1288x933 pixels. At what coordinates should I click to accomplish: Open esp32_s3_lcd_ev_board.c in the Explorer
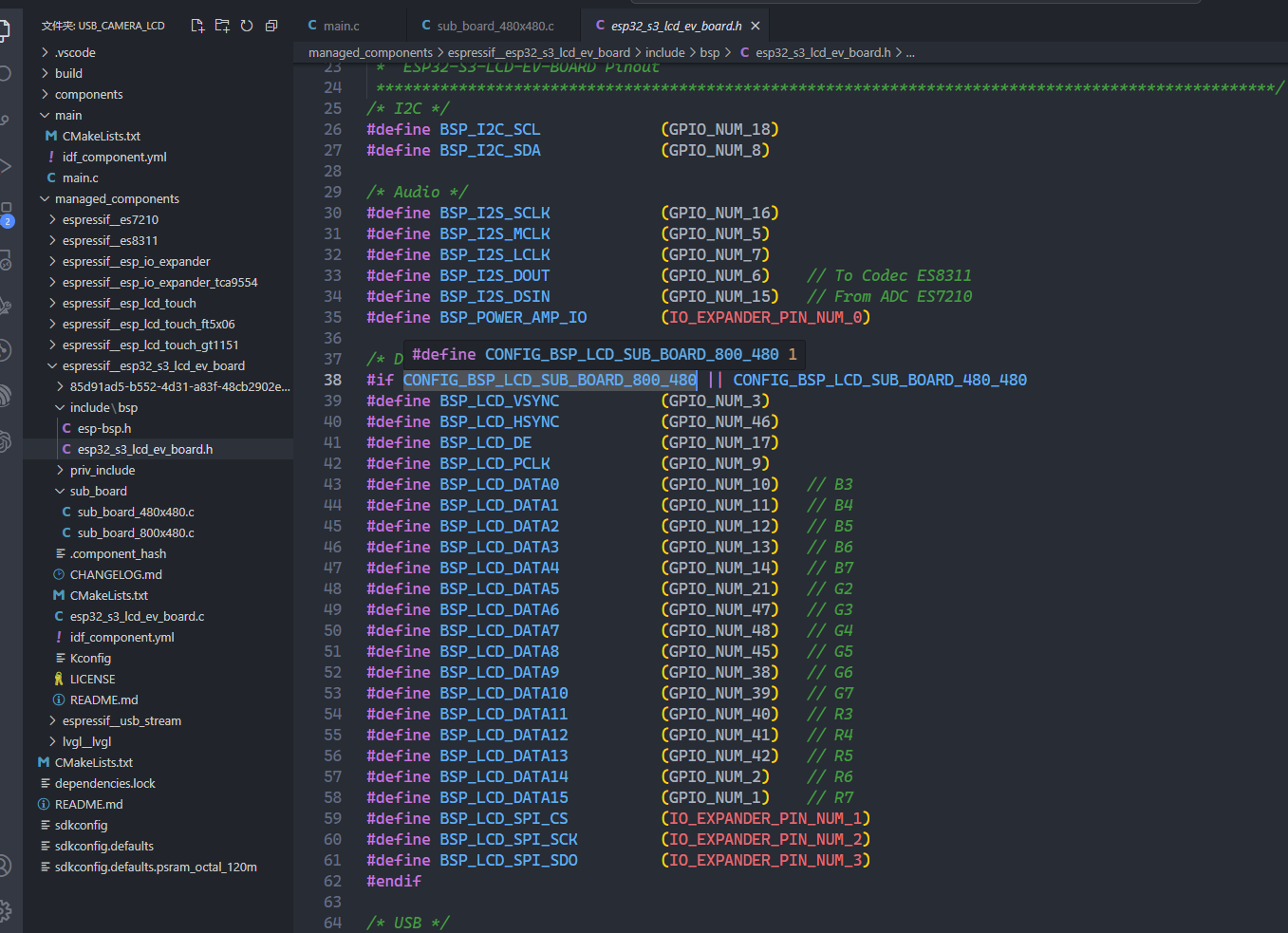(x=137, y=616)
